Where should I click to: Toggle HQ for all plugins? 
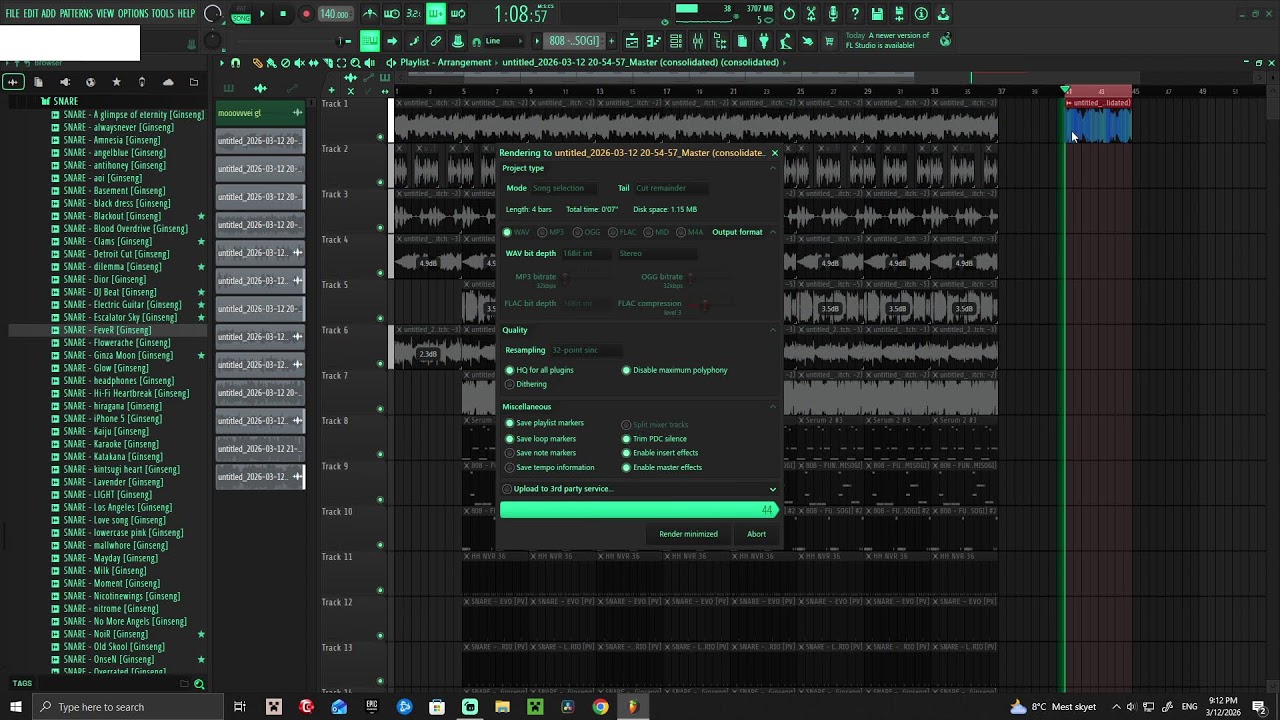pyautogui.click(x=540, y=370)
